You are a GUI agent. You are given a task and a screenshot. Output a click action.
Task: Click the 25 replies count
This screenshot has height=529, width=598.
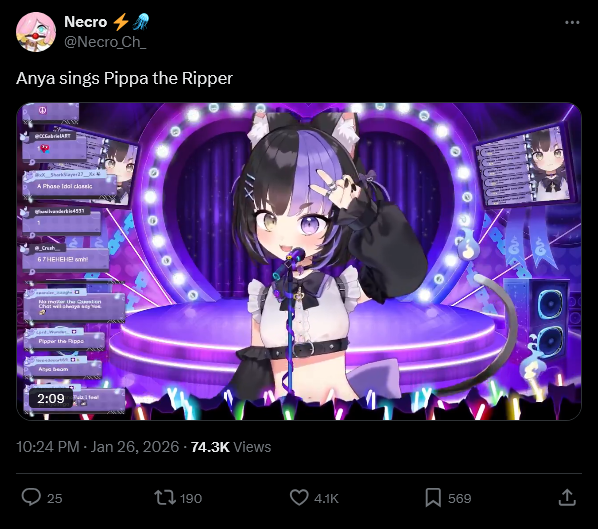pyautogui.click(x=55, y=498)
